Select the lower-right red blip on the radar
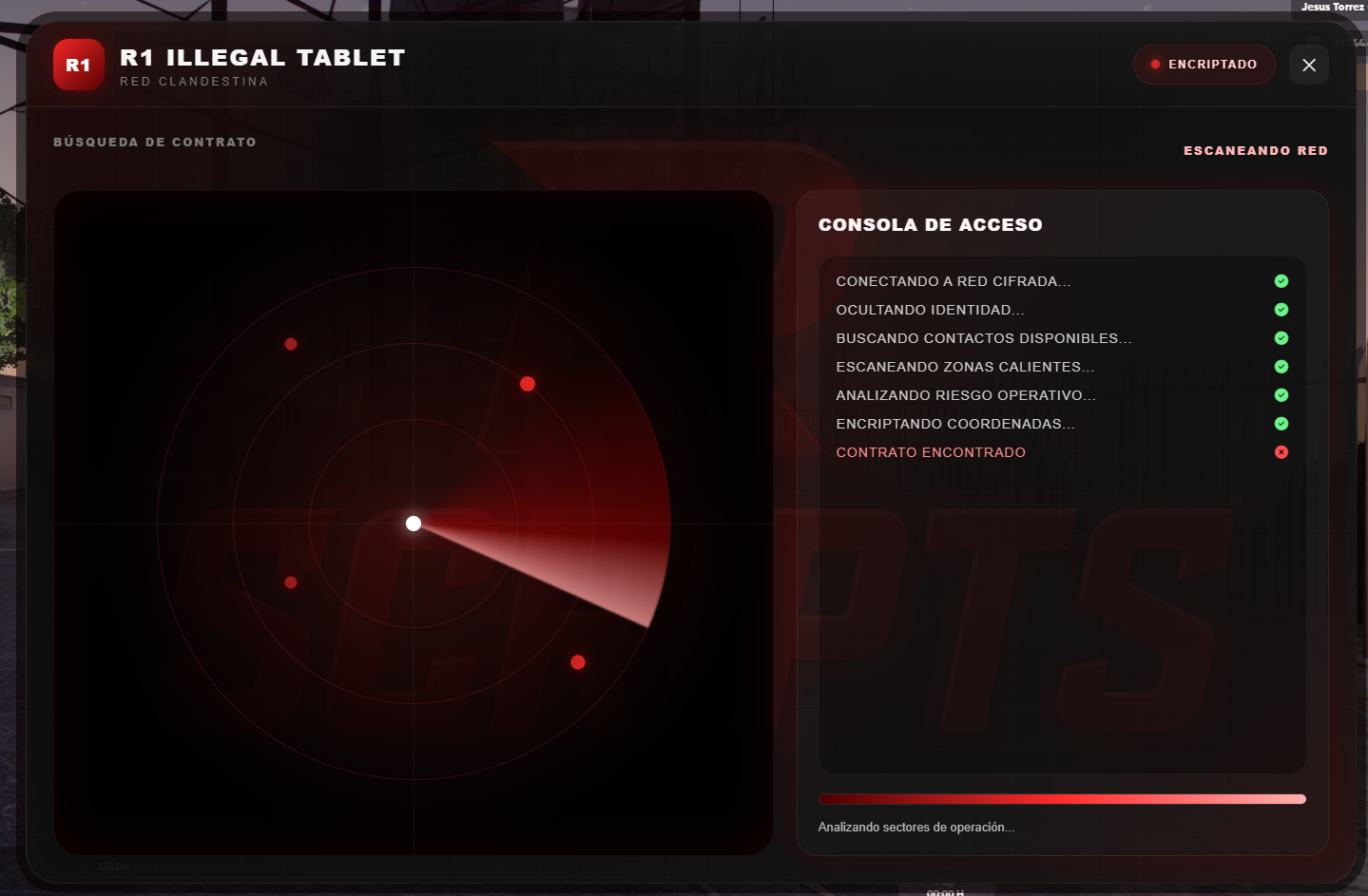The width and height of the screenshot is (1368, 896). pos(578,662)
